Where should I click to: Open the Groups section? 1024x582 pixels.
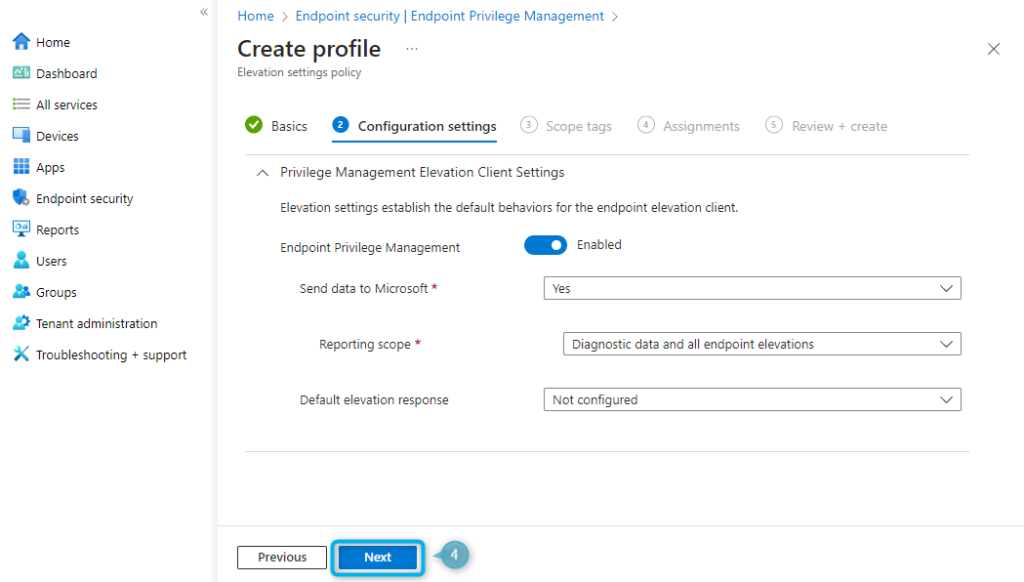(19, 291)
